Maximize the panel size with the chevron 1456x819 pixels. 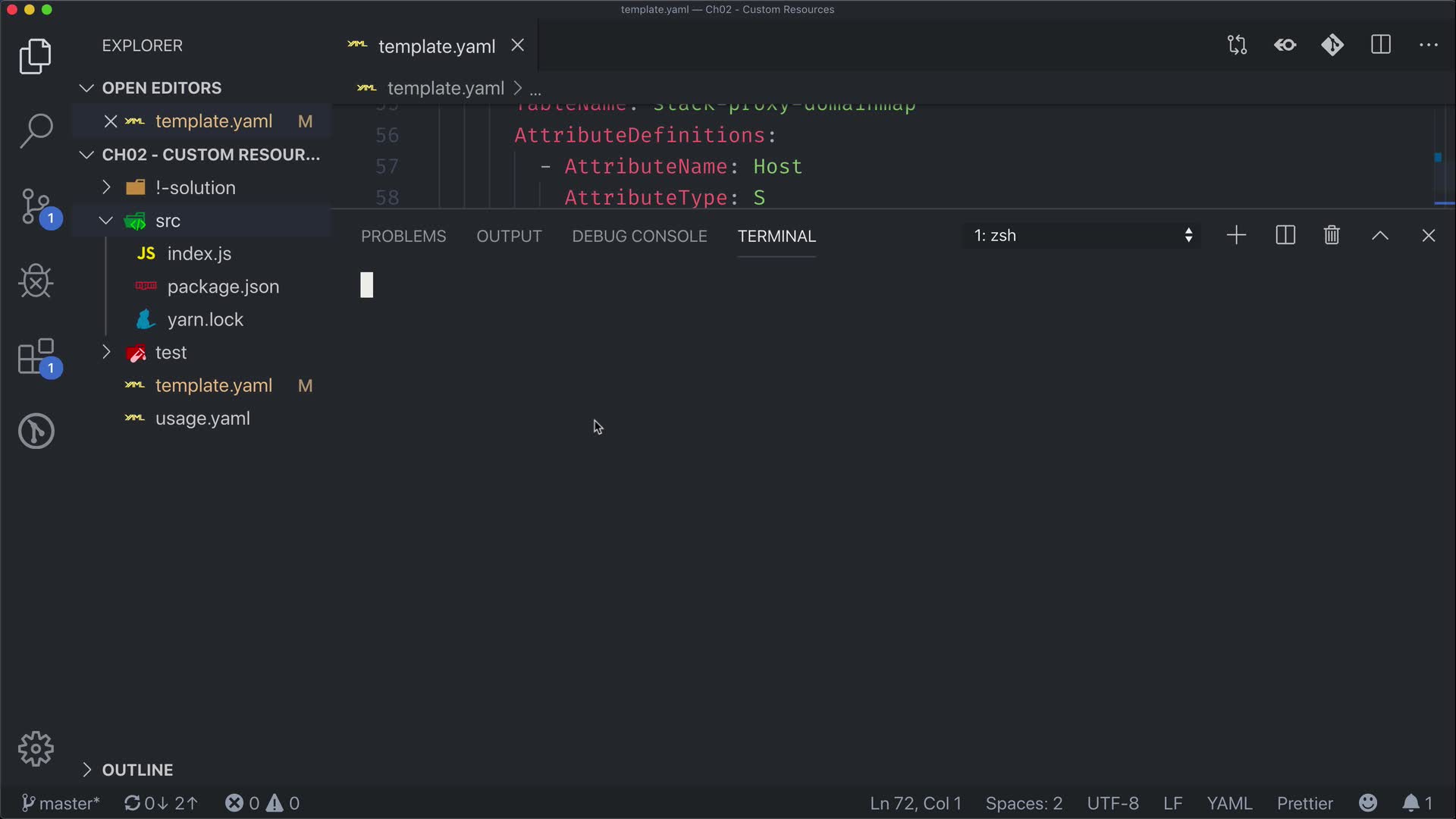coord(1380,236)
